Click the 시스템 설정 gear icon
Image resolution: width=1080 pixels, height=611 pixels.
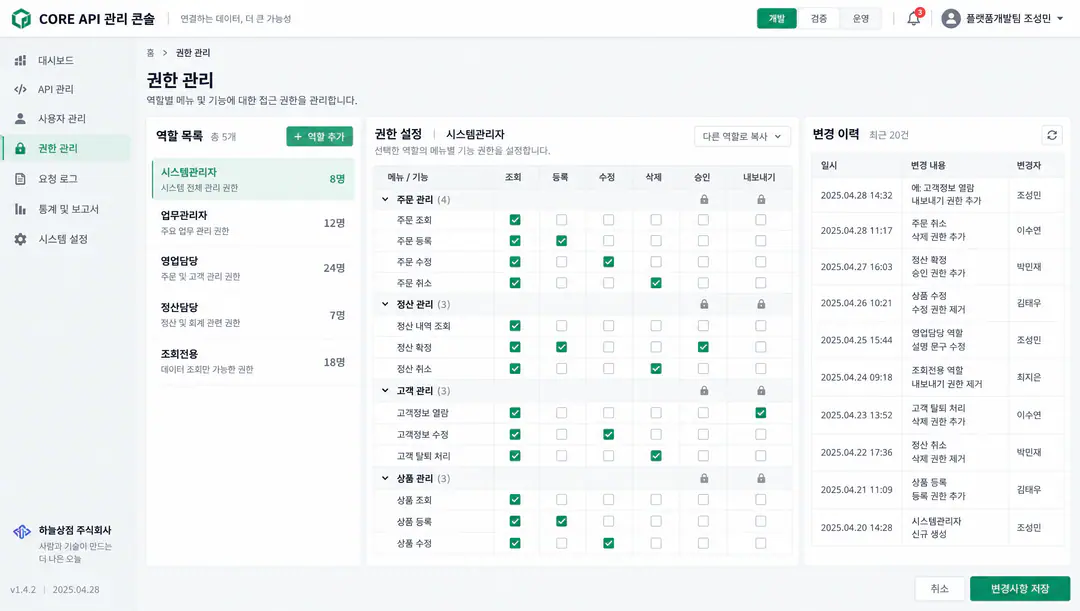(21, 239)
